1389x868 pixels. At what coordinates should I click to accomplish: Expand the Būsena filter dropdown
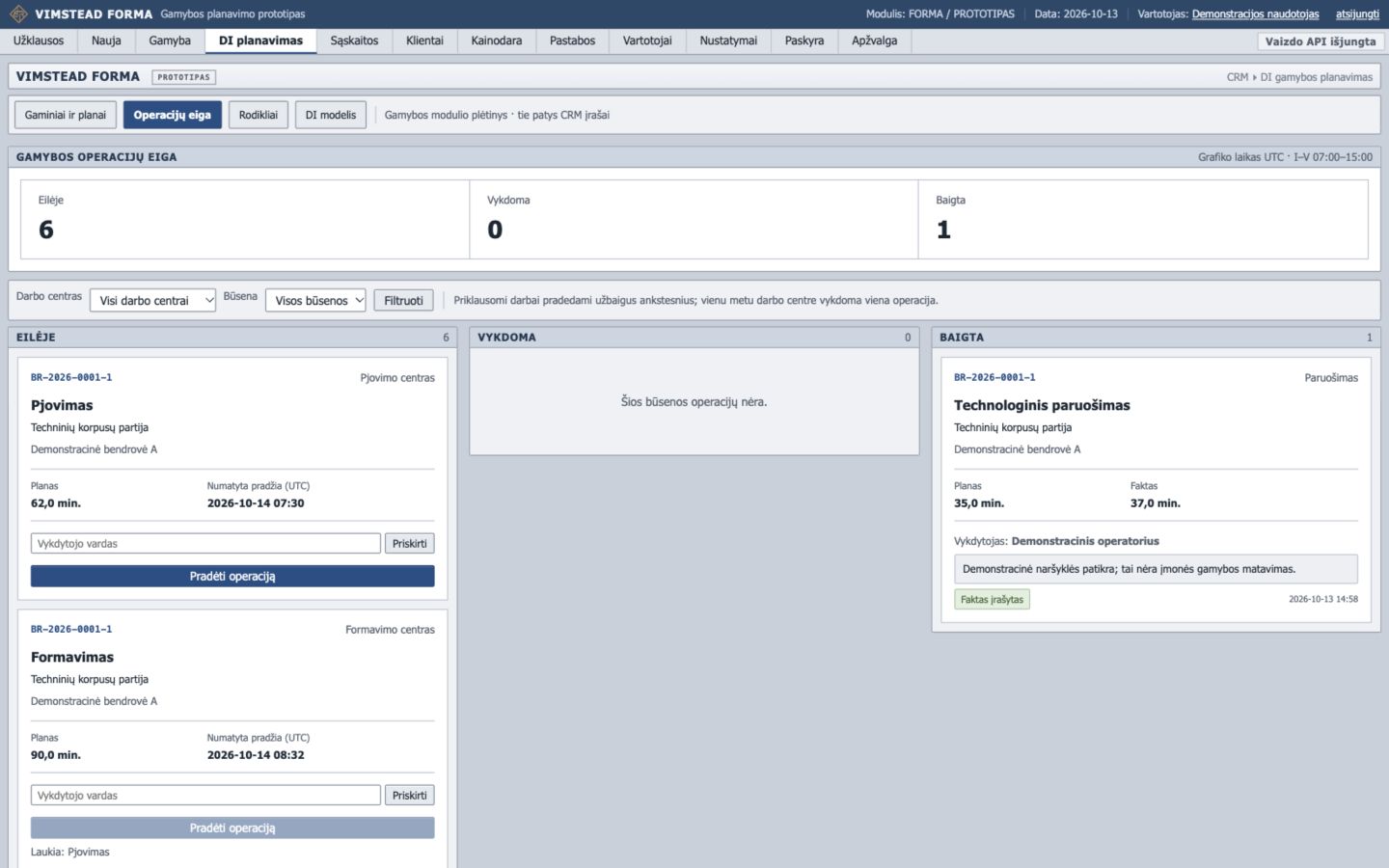(x=315, y=300)
